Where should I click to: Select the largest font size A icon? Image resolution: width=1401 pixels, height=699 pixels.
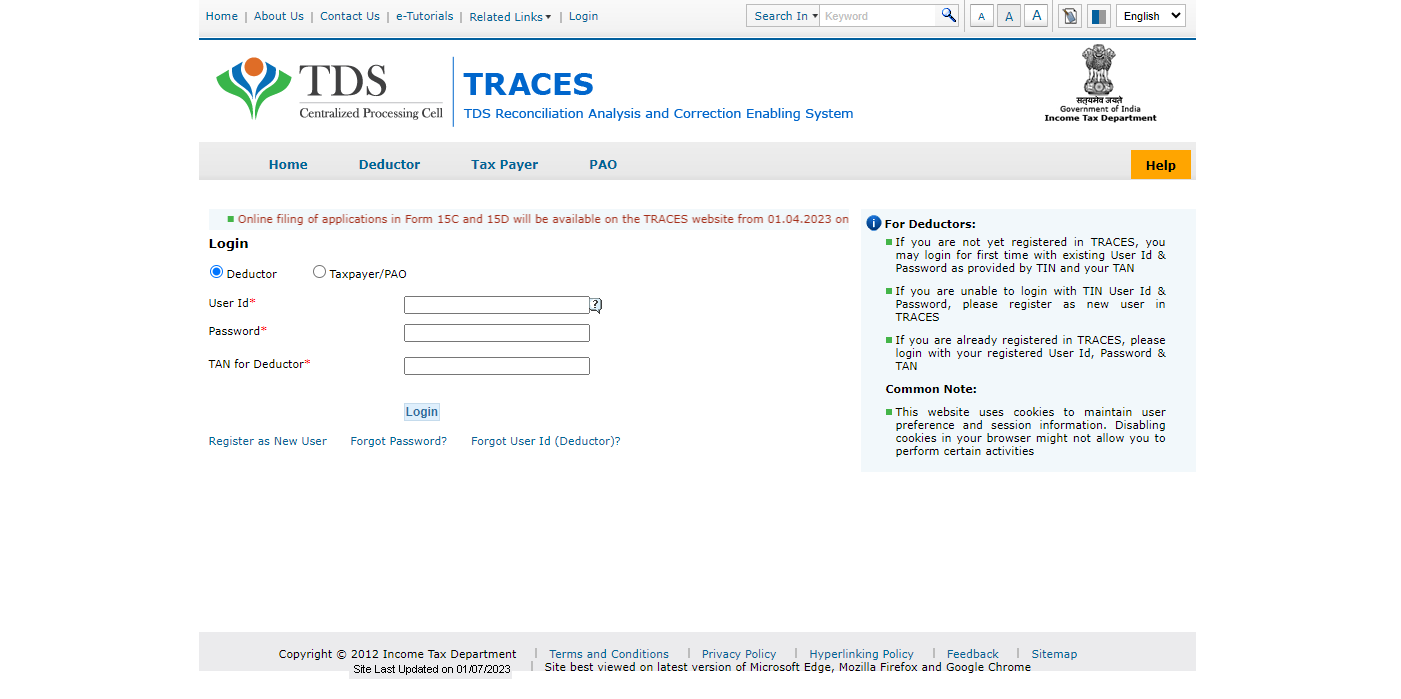(x=1036, y=15)
